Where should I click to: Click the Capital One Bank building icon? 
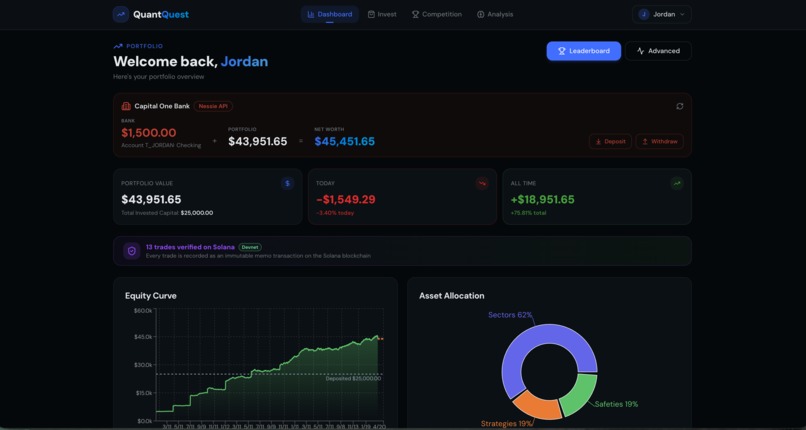tap(126, 106)
